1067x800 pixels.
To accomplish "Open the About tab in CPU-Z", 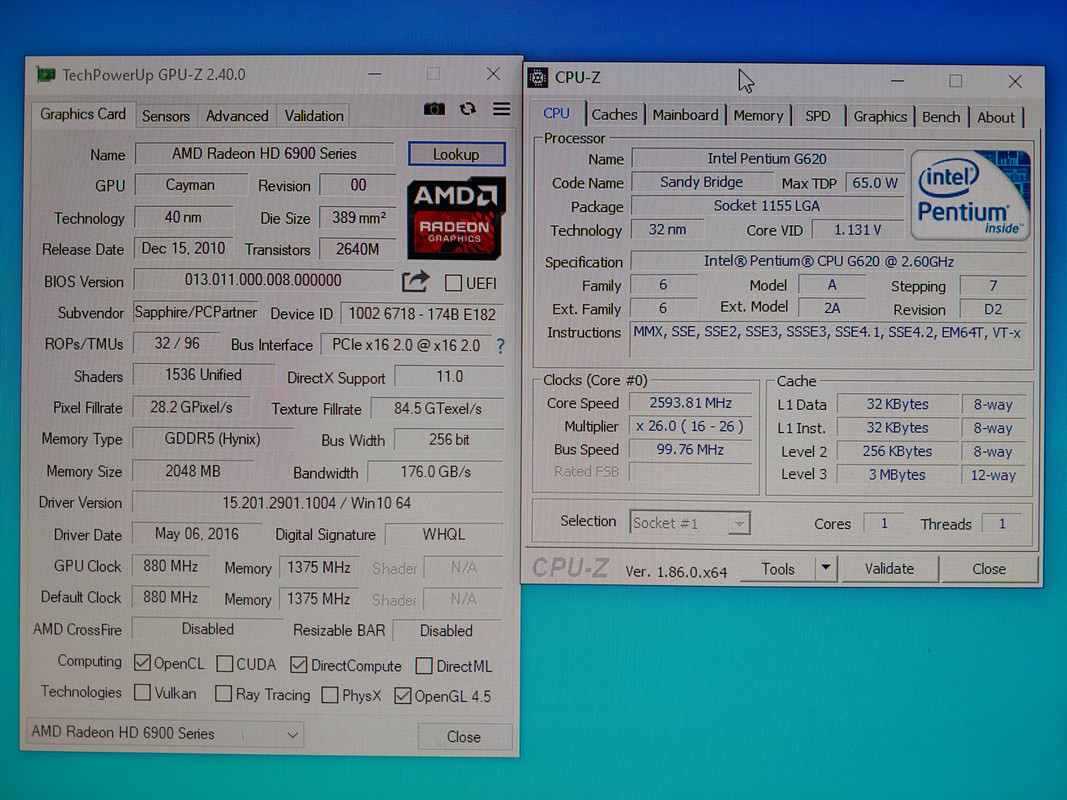I will click(996, 118).
